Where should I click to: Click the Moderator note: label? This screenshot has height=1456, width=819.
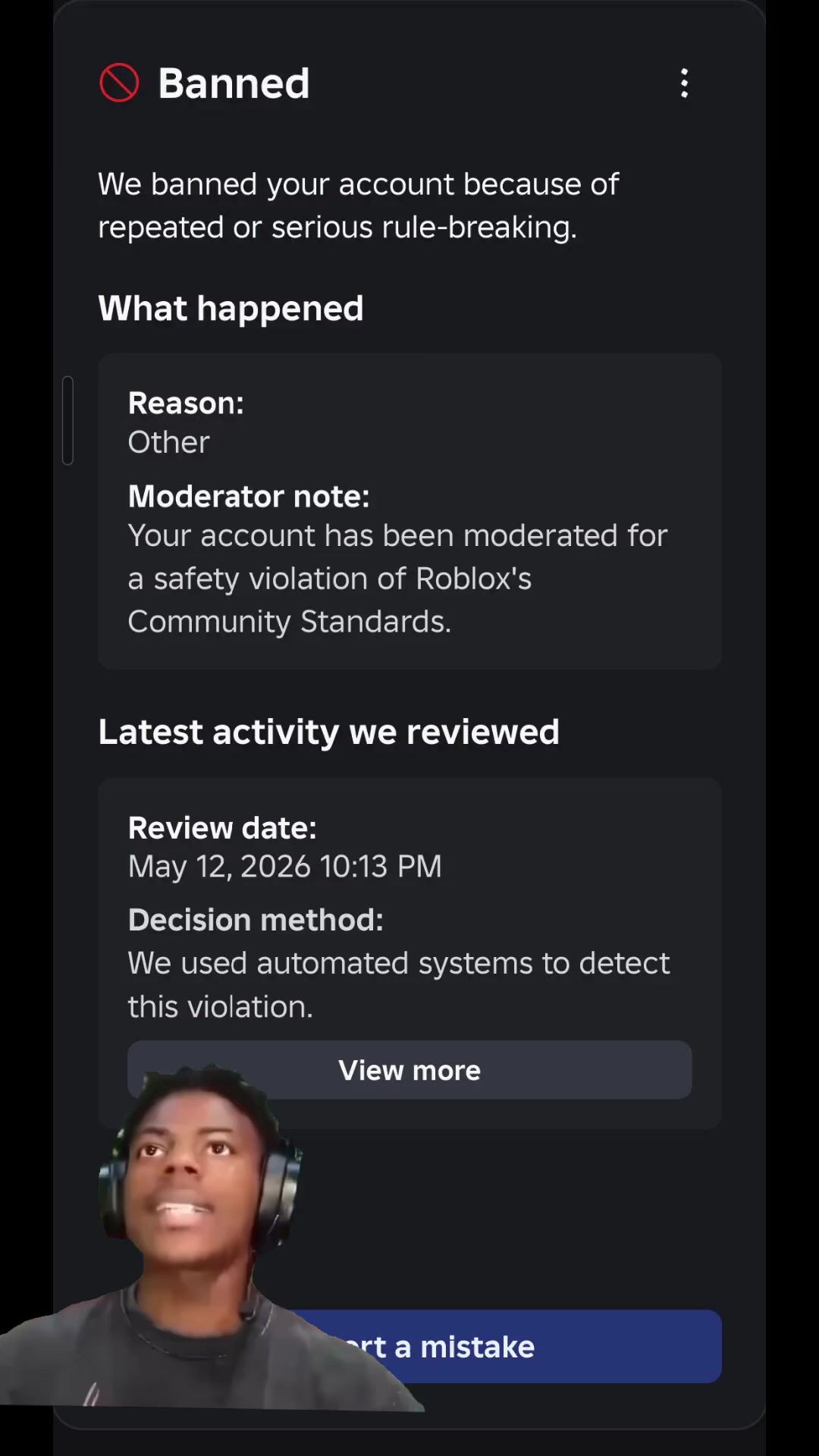click(249, 496)
